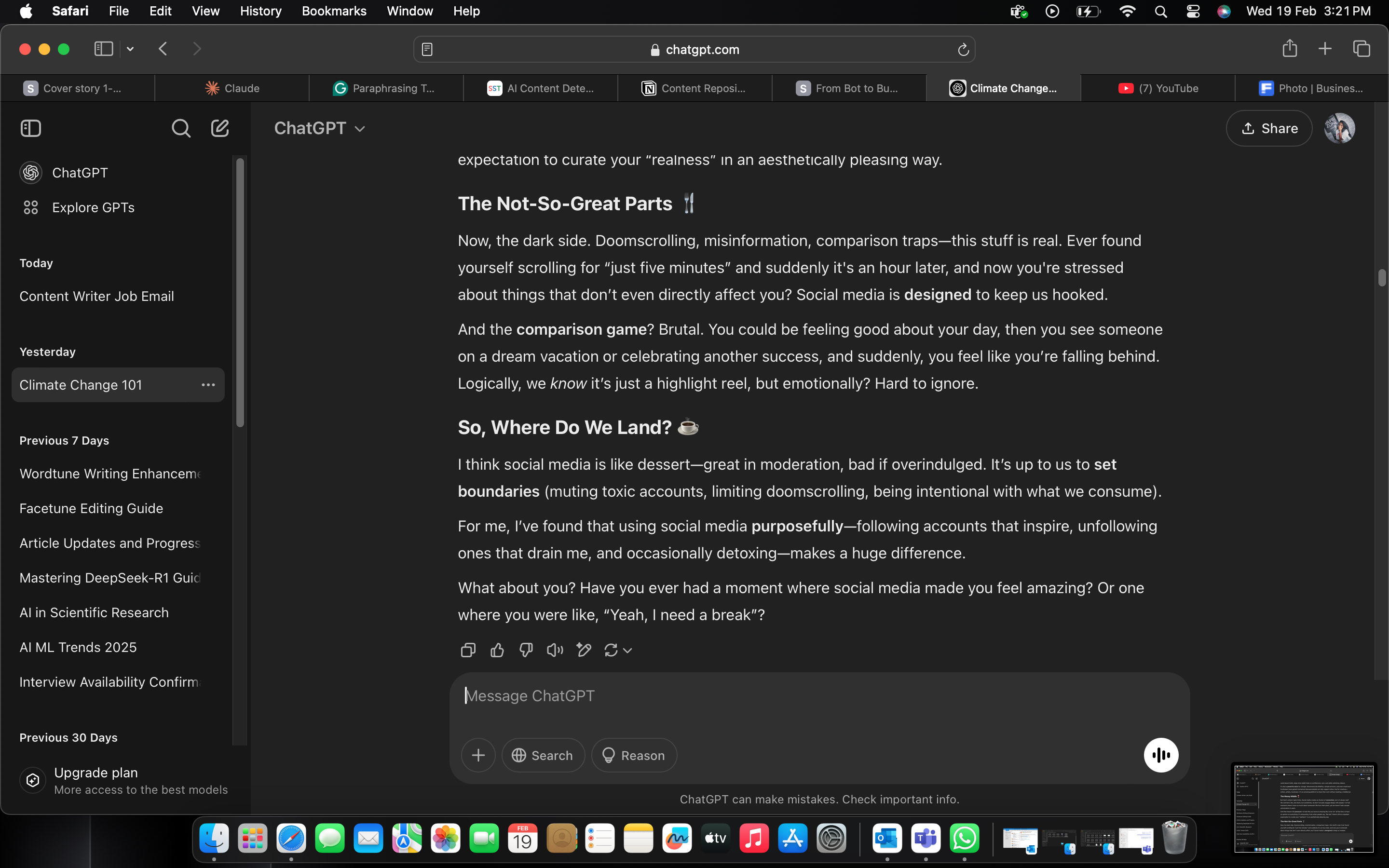1389x868 pixels.
Task: Go back in Safari history
Action: [x=163, y=49]
